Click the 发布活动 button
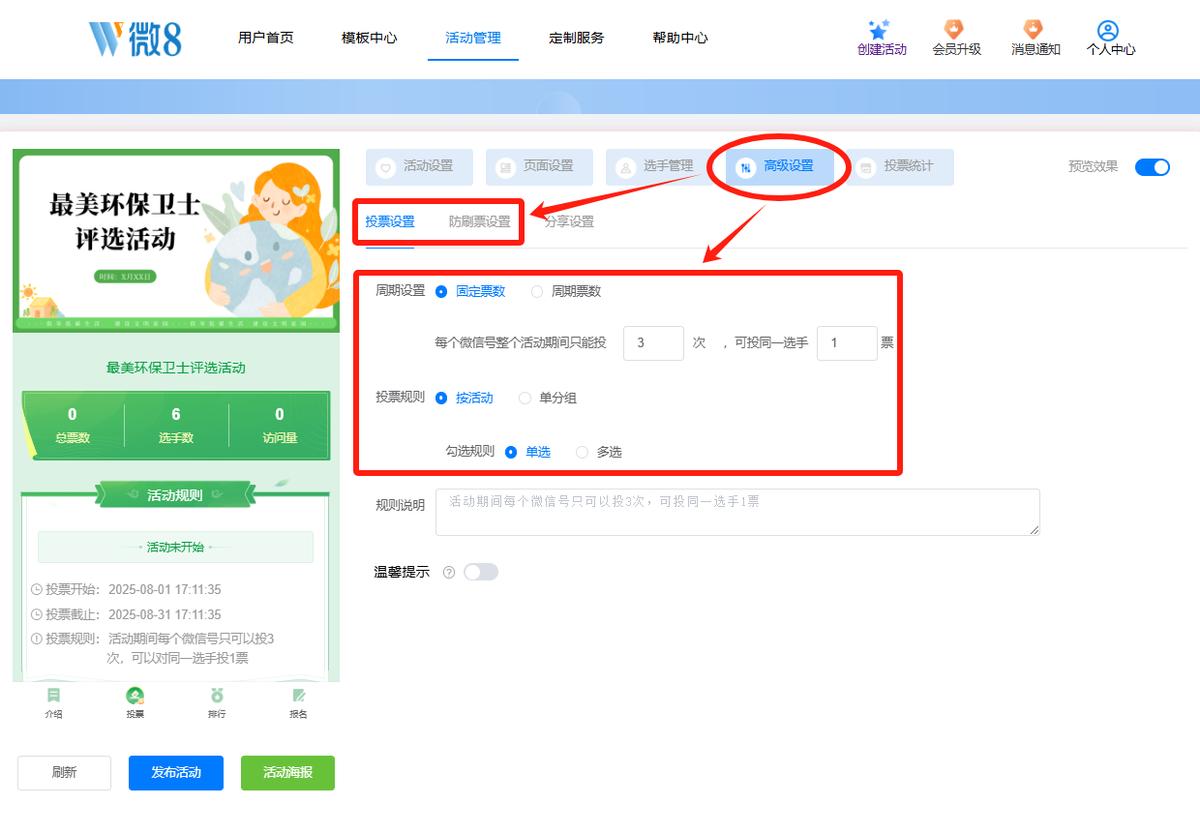Image resolution: width=1200 pixels, height=829 pixels. point(176,773)
